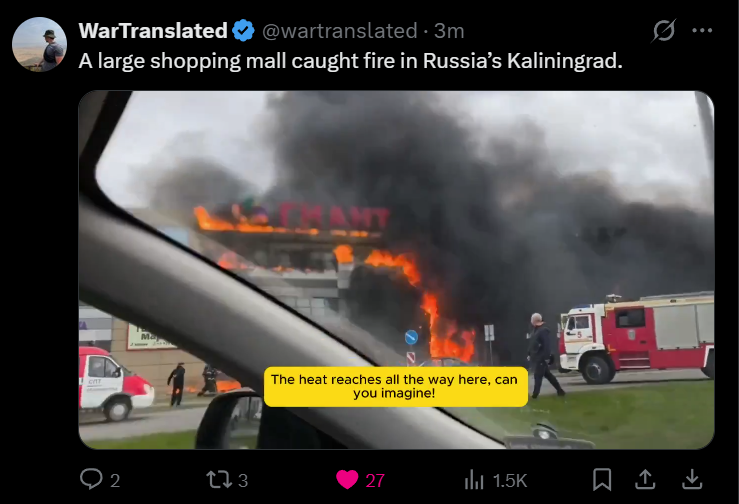Click the repost count of 3
The height and width of the screenshot is (504, 739).
(243, 481)
